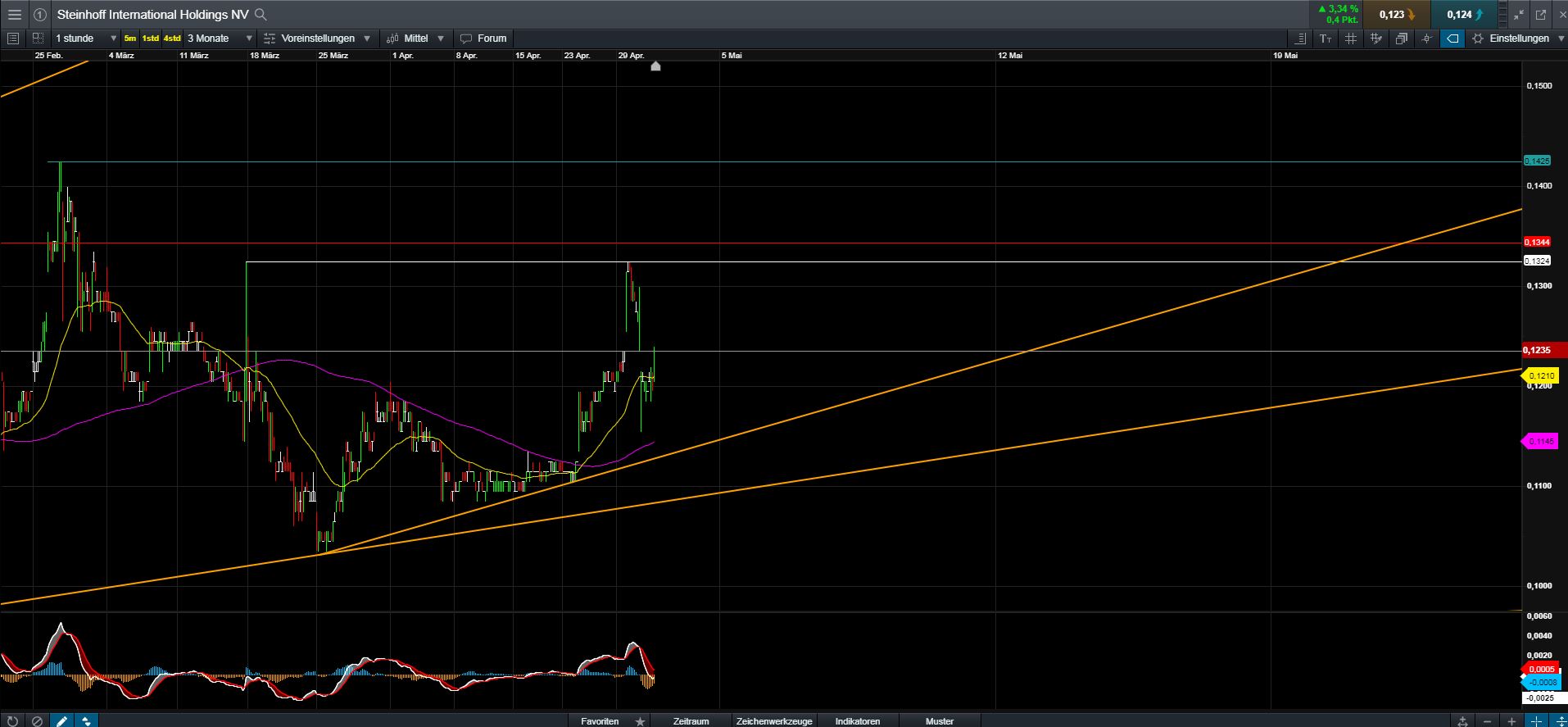Click the buy price 0,124 button

[1464, 15]
